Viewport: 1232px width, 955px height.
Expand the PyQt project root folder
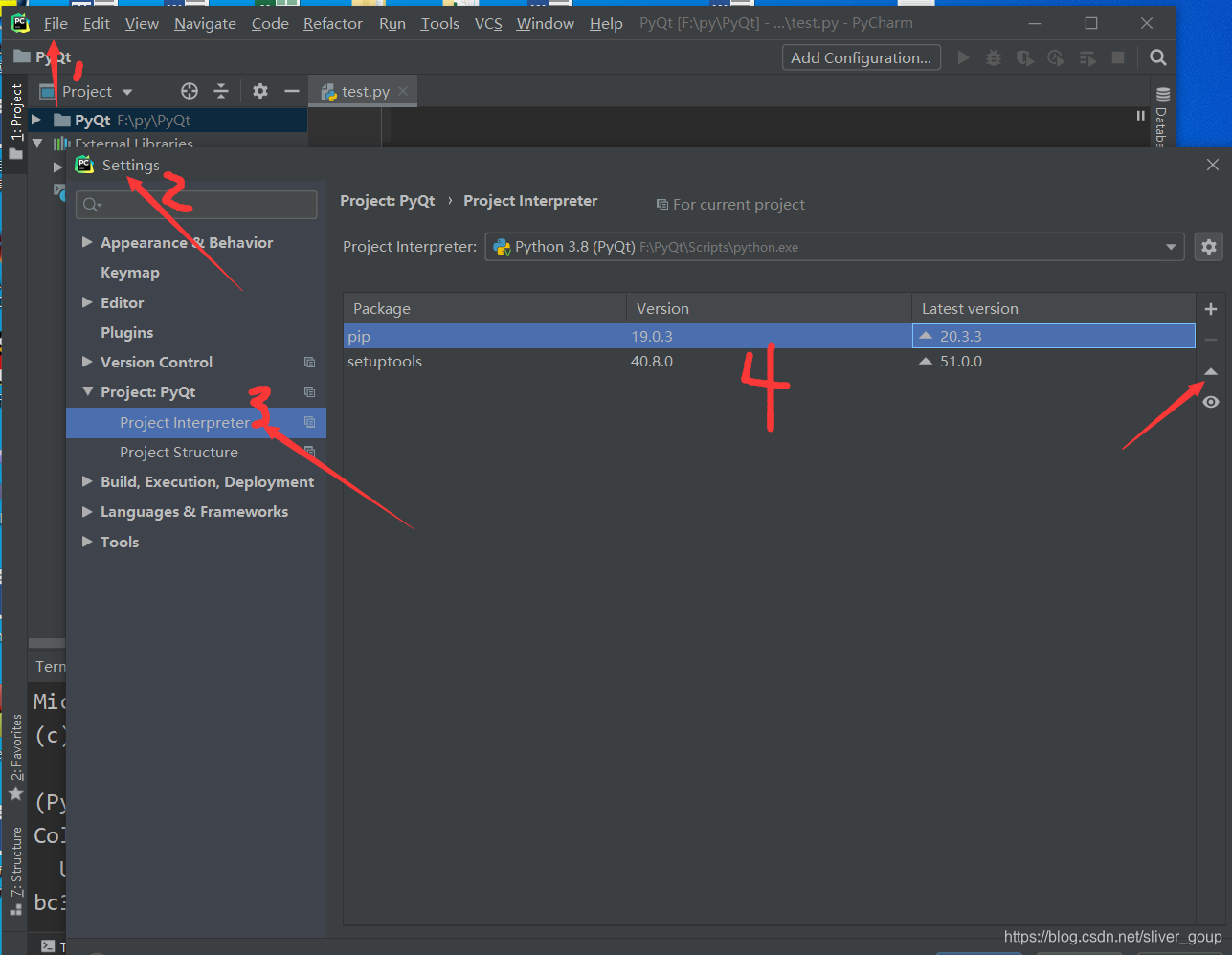[36, 120]
